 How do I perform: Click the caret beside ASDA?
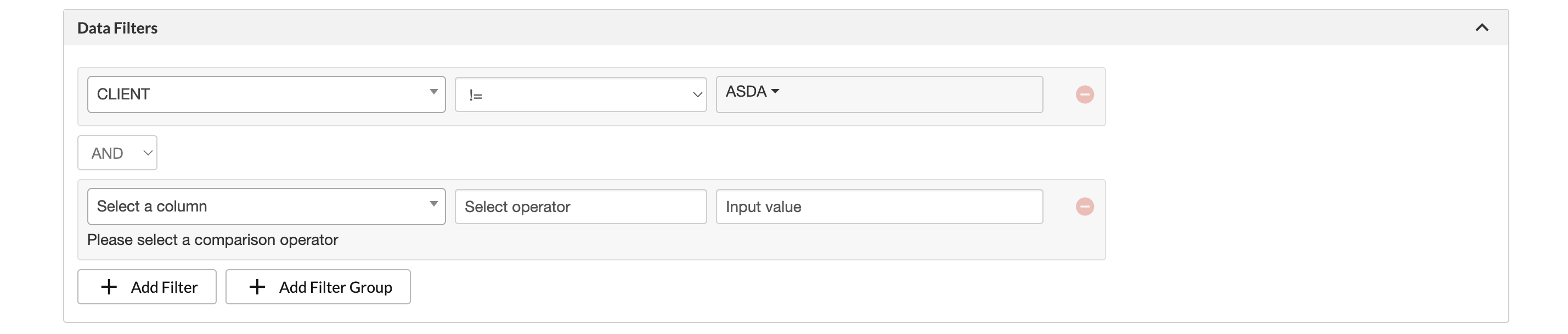coord(775,91)
